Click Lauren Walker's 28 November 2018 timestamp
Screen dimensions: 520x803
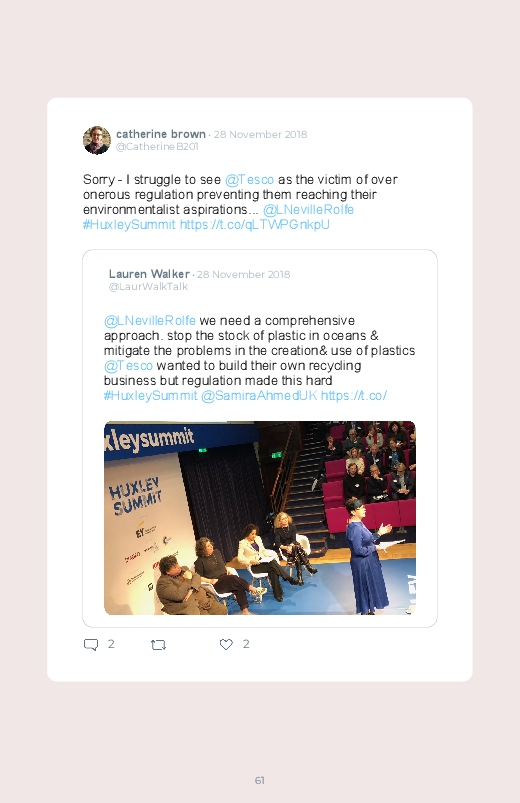click(243, 274)
